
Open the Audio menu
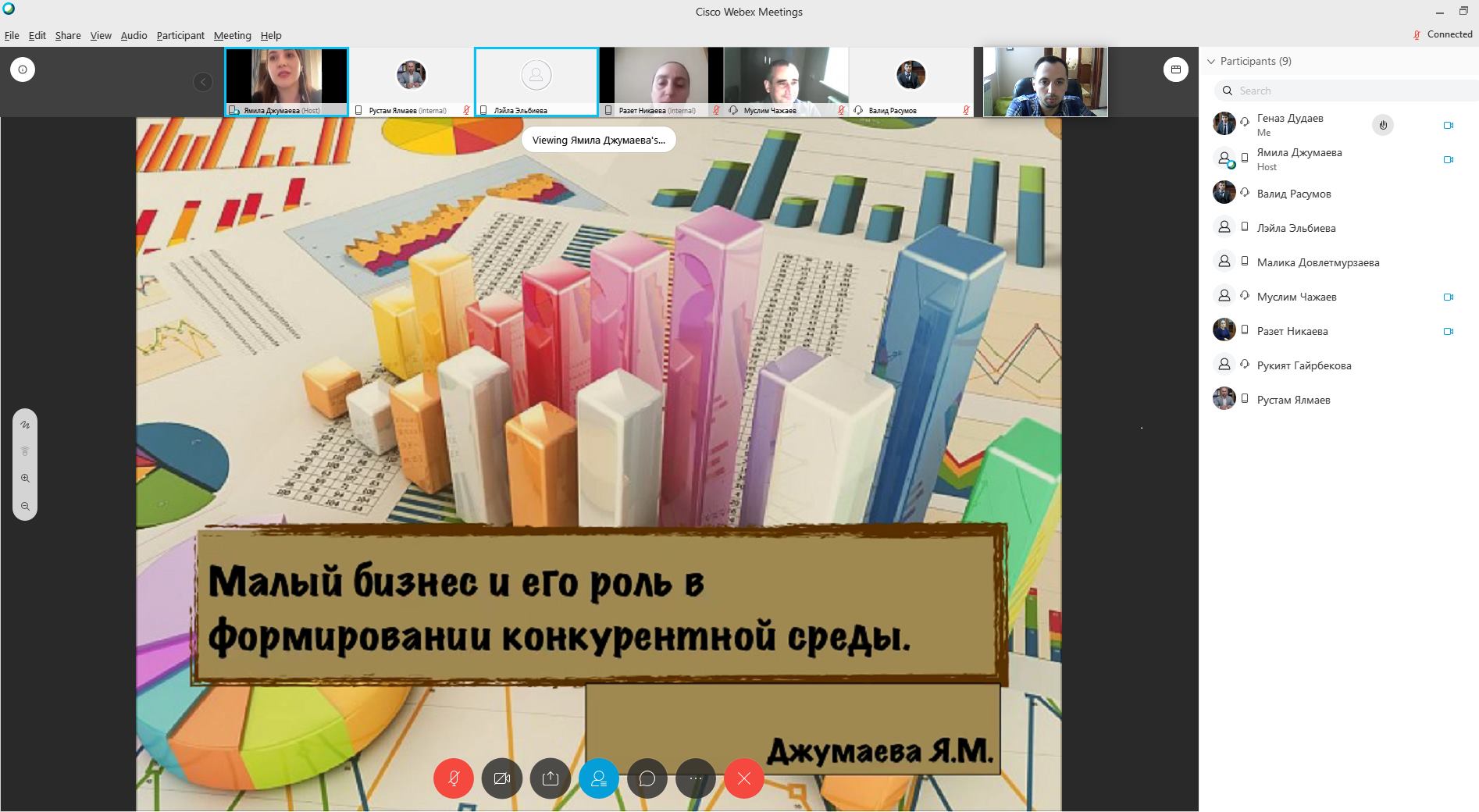(134, 35)
